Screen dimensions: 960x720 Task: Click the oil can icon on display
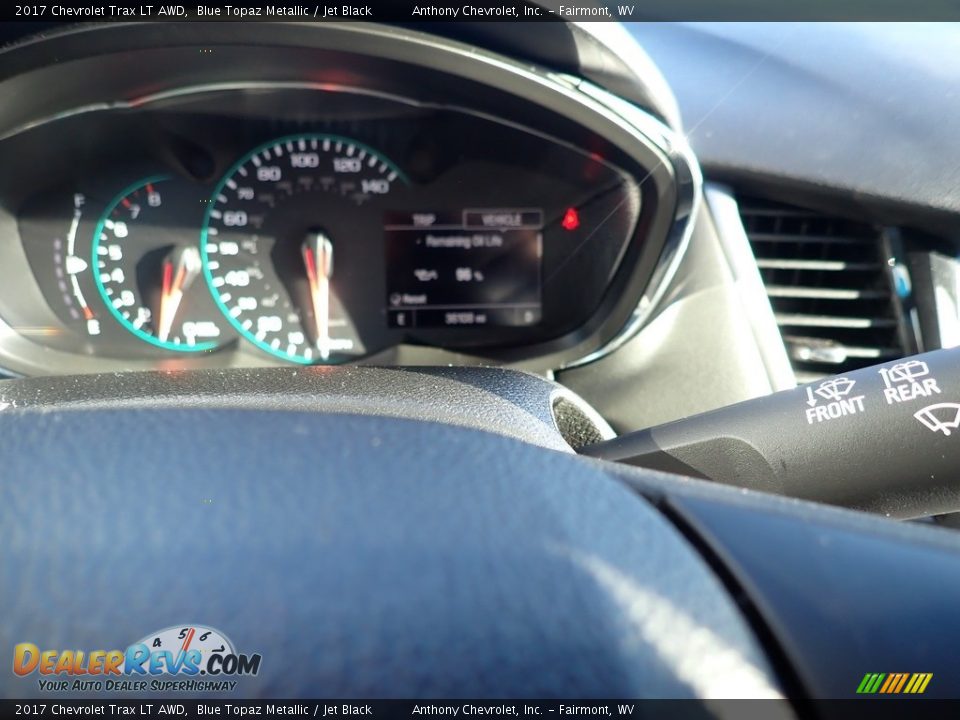(422, 273)
